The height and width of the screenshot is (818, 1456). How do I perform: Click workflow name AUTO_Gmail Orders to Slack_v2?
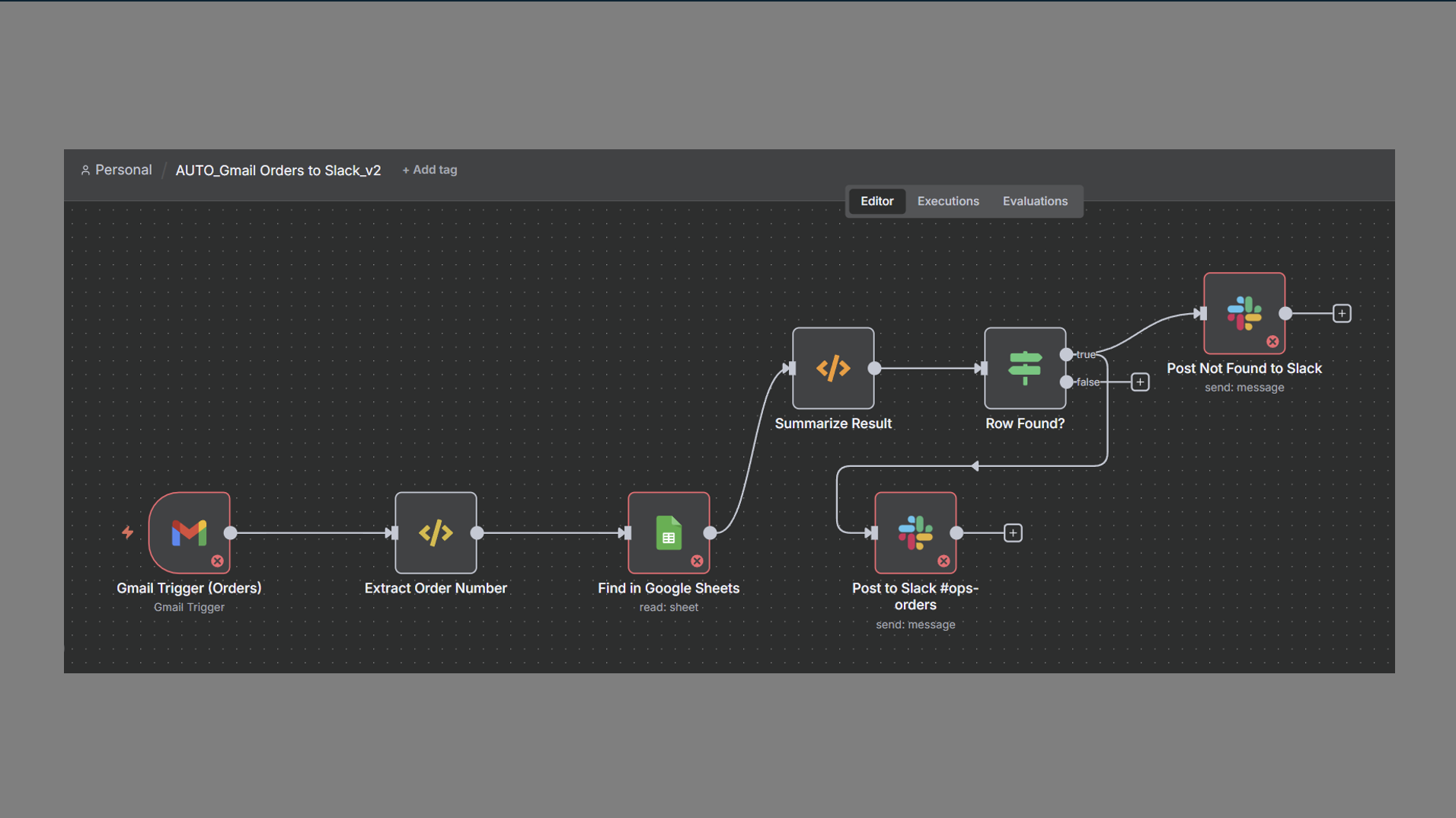click(x=278, y=171)
